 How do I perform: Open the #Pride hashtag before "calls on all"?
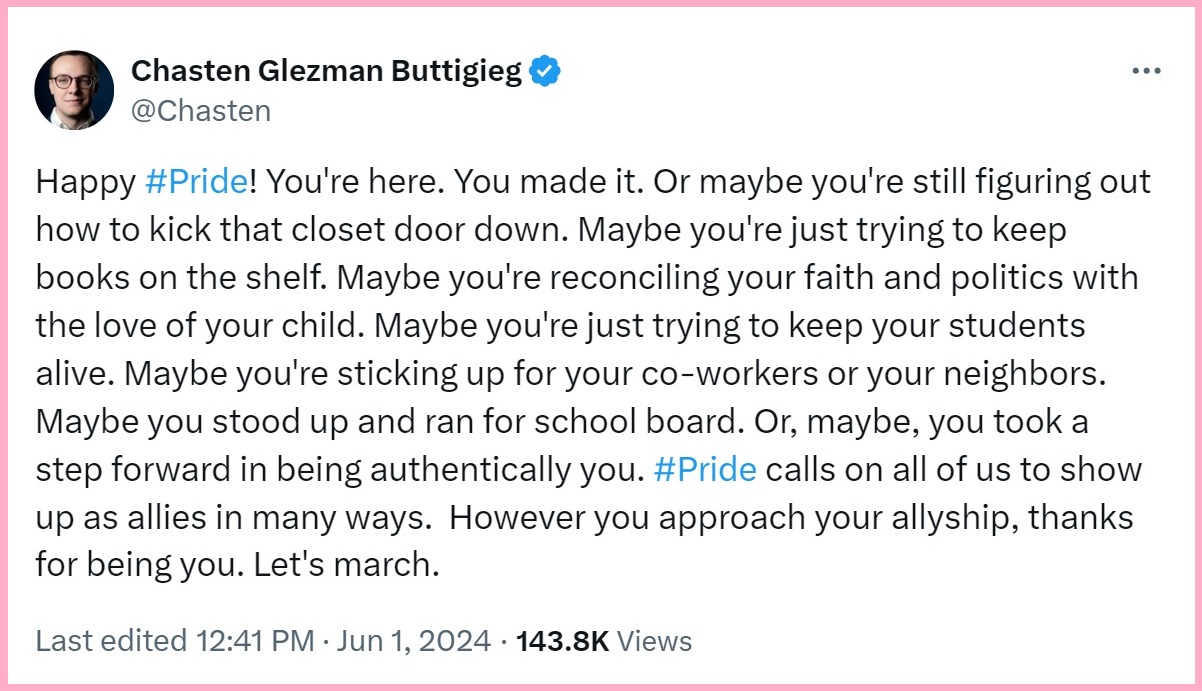704,470
